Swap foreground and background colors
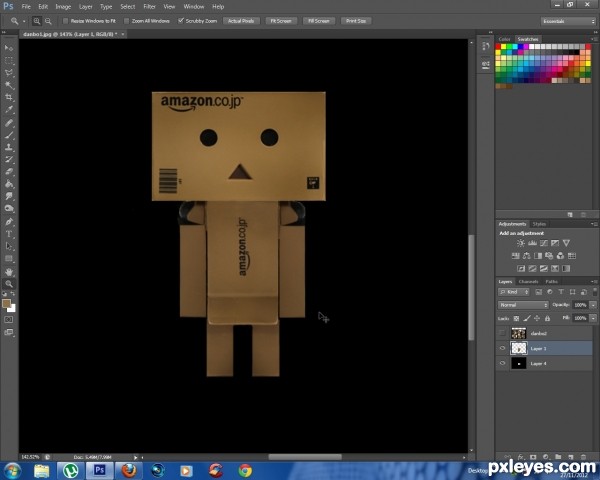This screenshot has width=600, height=480. click(x=13, y=294)
